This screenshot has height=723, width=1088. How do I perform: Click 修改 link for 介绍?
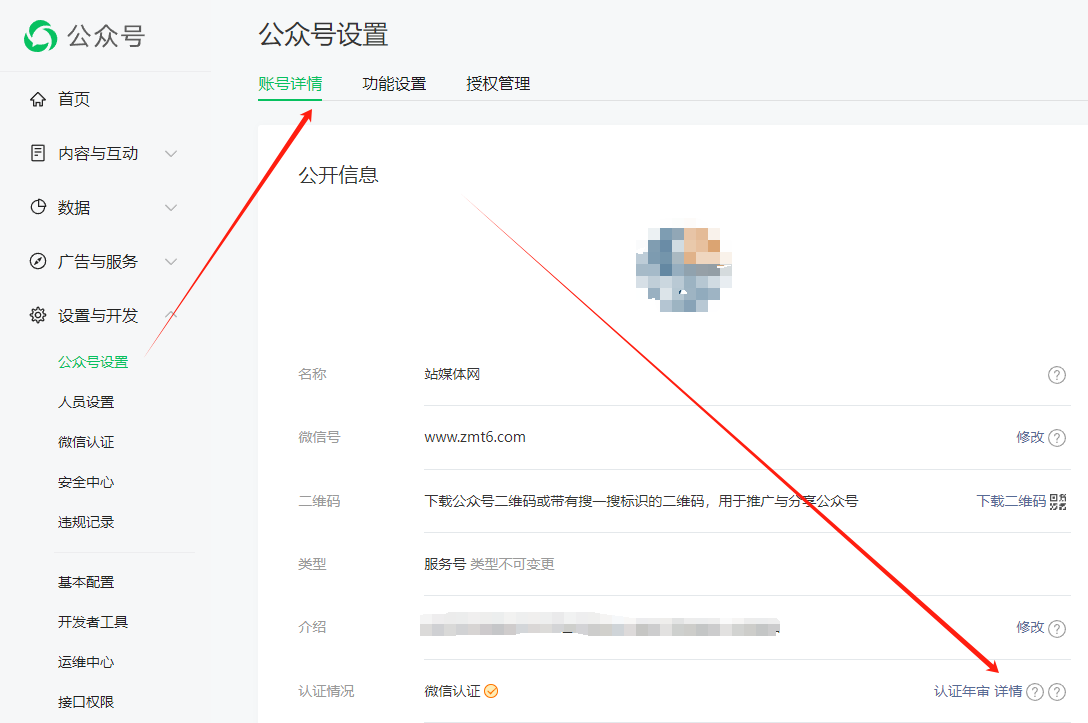pyautogui.click(x=1030, y=627)
